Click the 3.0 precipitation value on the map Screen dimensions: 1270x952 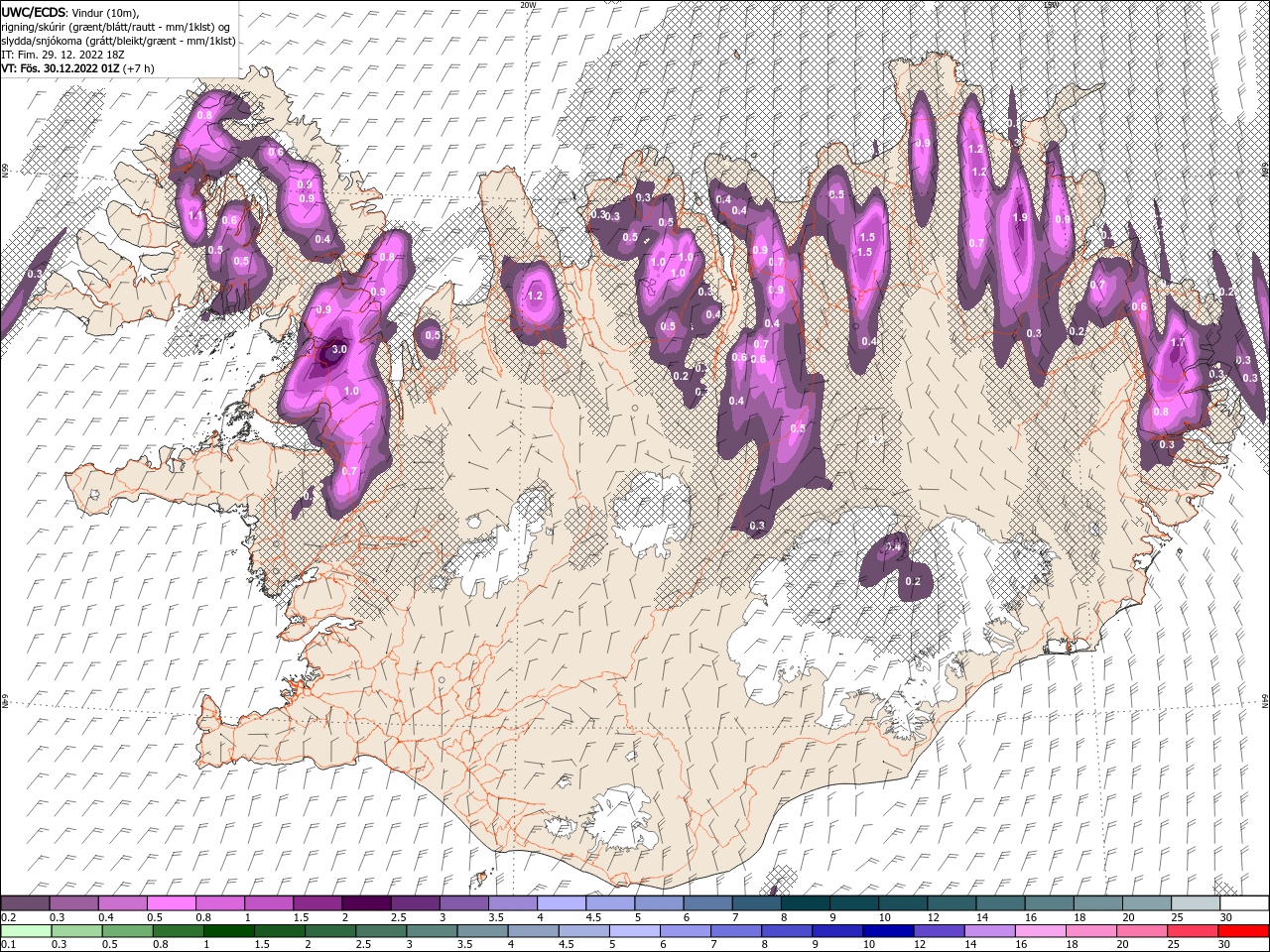tap(338, 349)
